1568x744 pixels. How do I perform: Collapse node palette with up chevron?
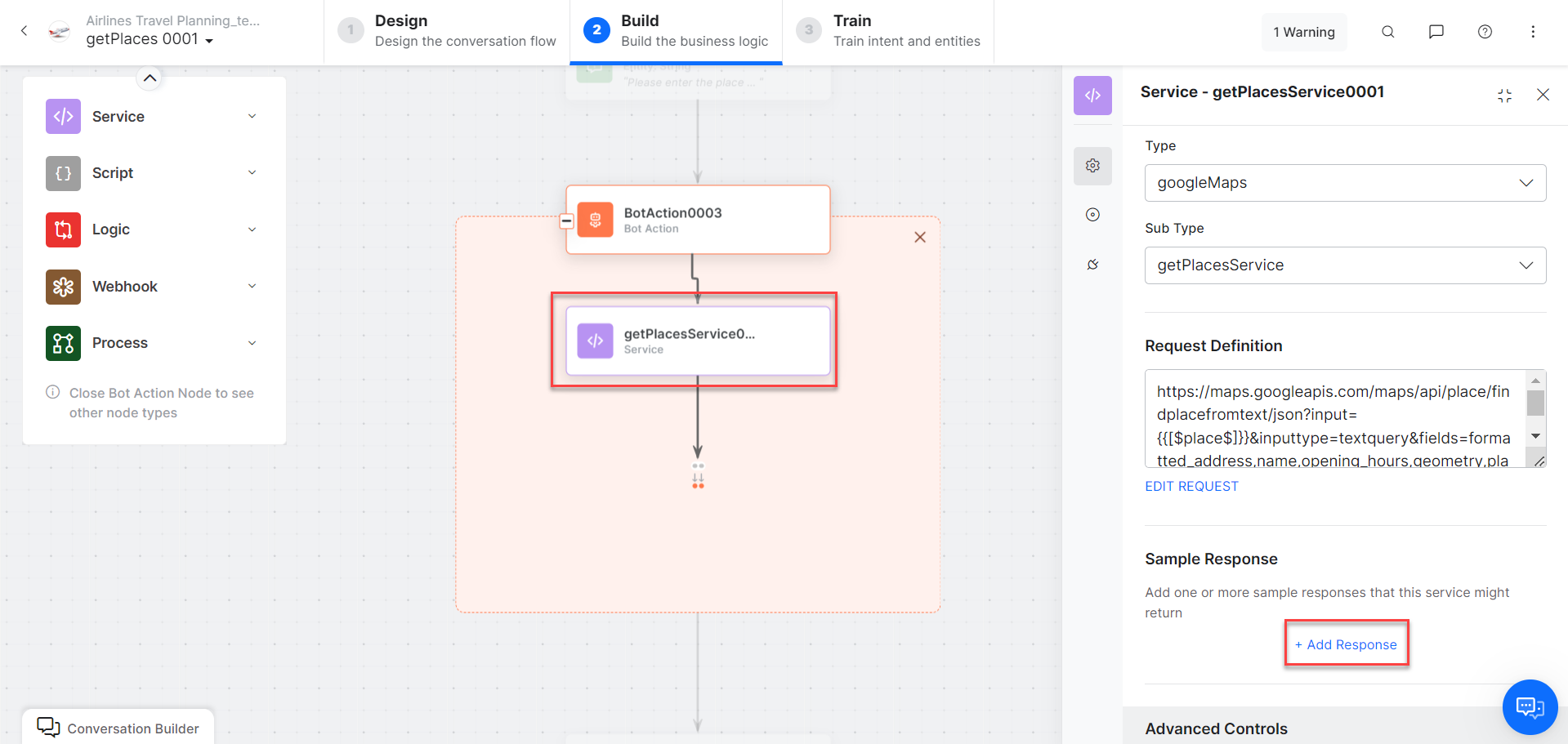(150, 78)
